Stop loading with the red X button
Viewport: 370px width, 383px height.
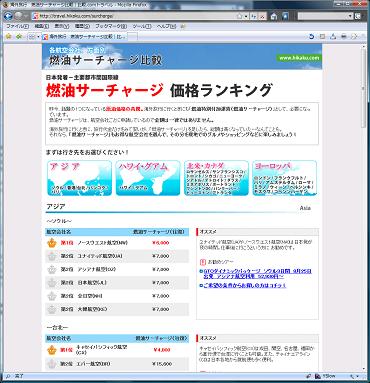263,16
